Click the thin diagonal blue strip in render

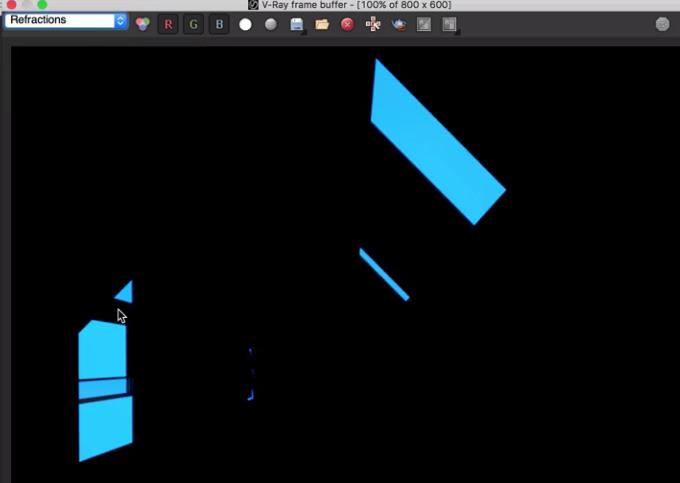(384, 274)
